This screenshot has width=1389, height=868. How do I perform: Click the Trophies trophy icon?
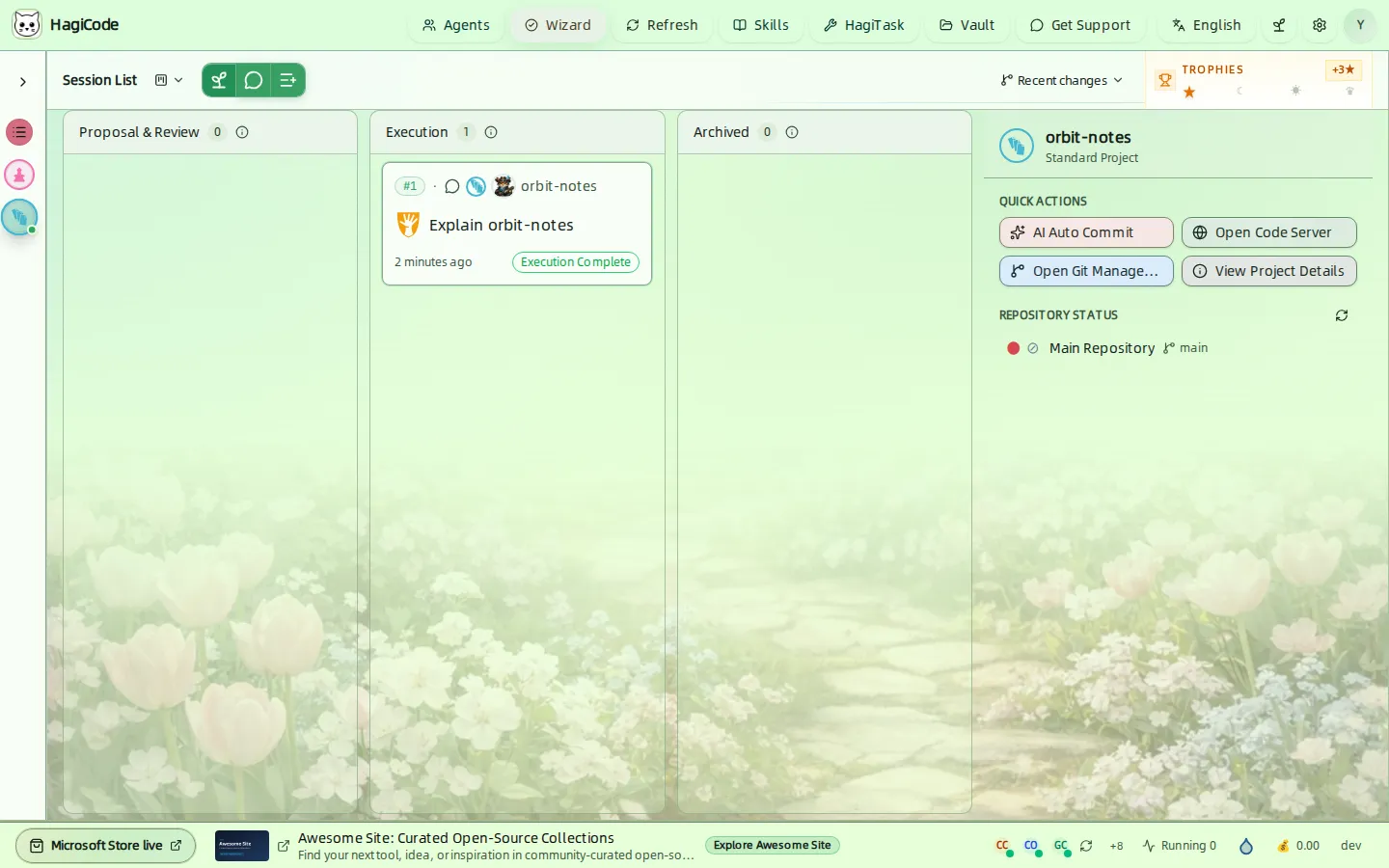point(1165,80)
